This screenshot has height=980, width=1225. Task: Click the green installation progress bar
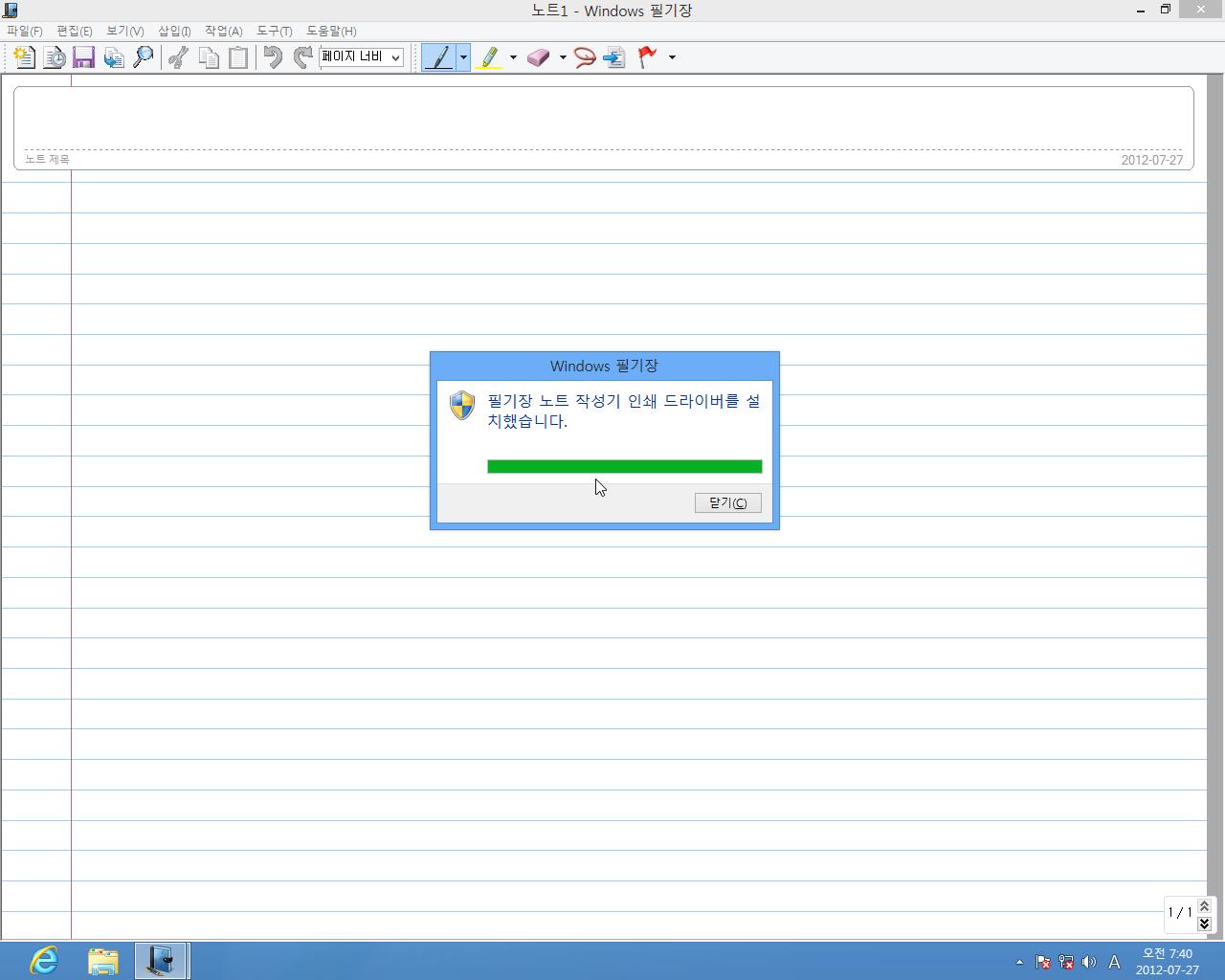625,467
